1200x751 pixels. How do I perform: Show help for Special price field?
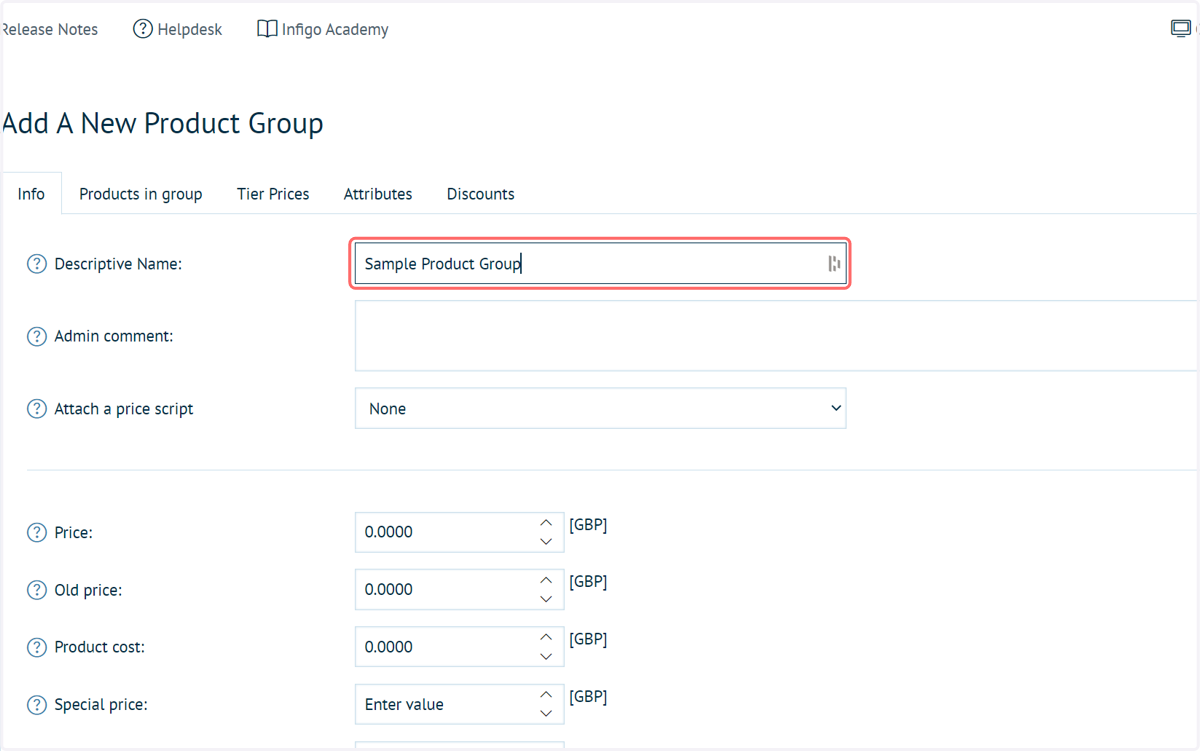[37, 705]
